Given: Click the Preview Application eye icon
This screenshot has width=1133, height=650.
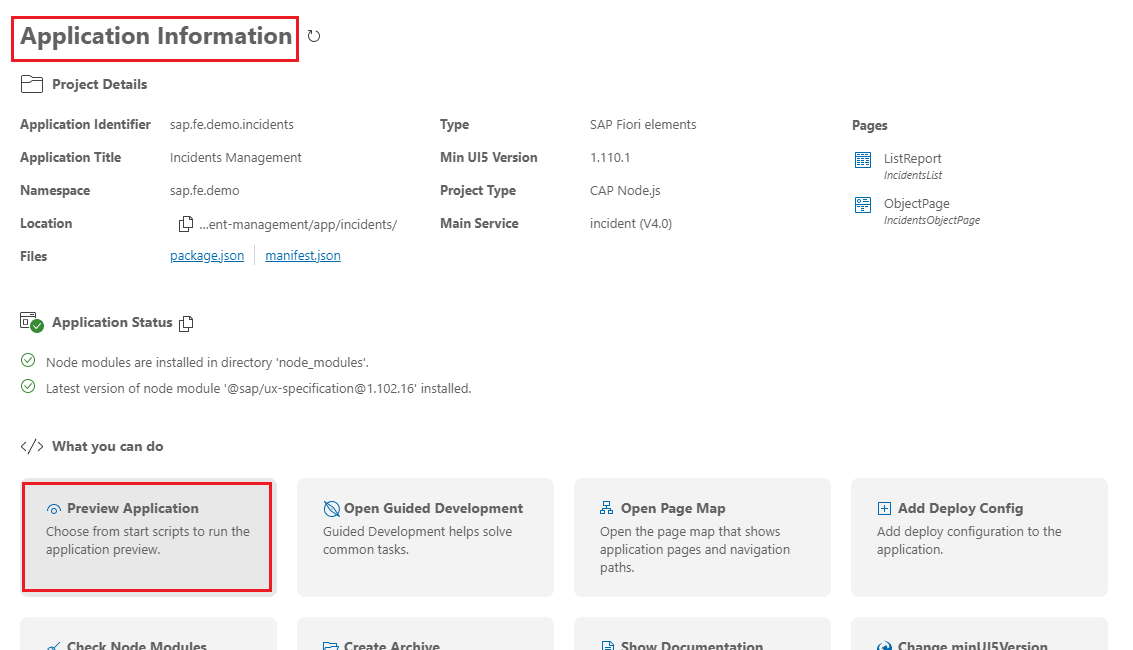Looking at the screenshot, I should [53, 509].
